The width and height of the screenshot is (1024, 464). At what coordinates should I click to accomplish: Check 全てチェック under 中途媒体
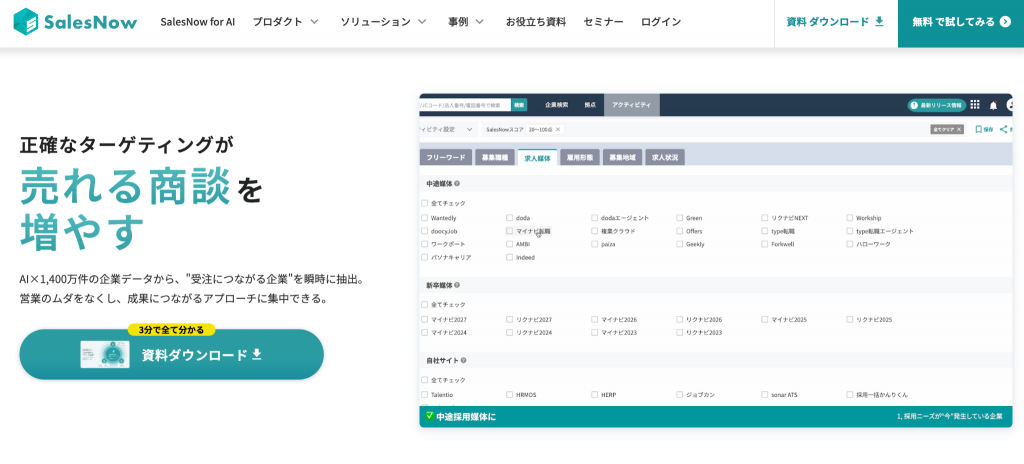pyautogui.click(x=424, y=203)
